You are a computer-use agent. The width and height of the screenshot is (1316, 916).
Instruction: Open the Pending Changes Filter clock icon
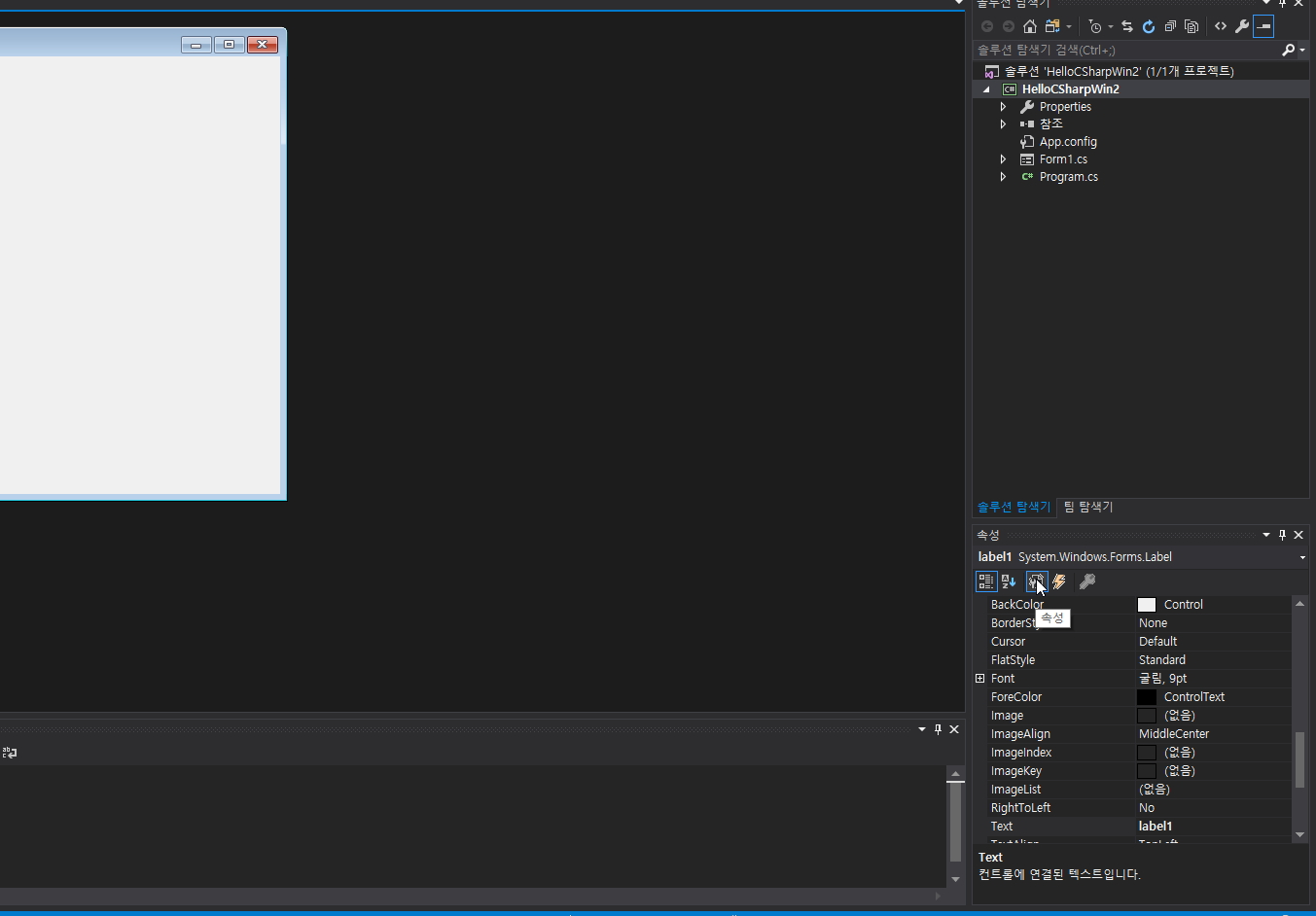(x=1095, y=27)
